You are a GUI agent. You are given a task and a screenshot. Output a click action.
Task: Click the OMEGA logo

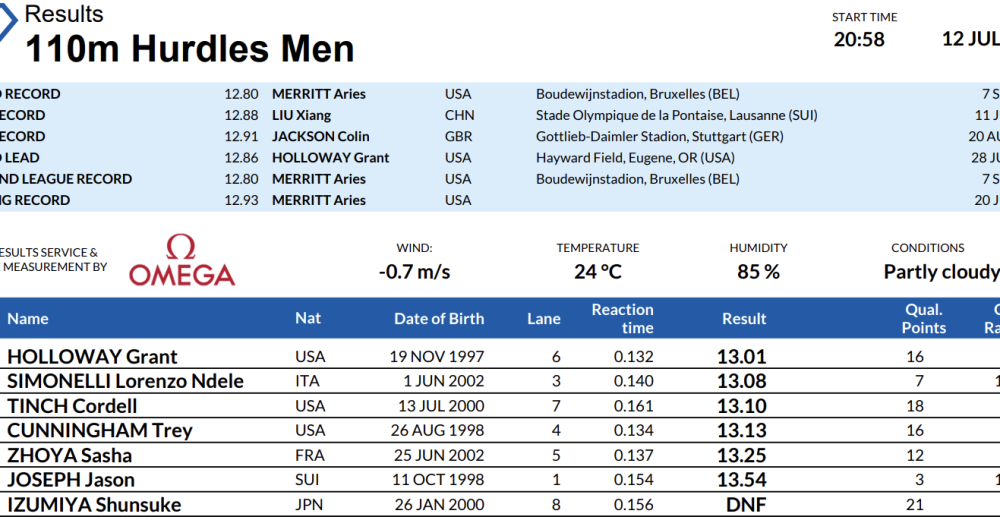(182, 262)
